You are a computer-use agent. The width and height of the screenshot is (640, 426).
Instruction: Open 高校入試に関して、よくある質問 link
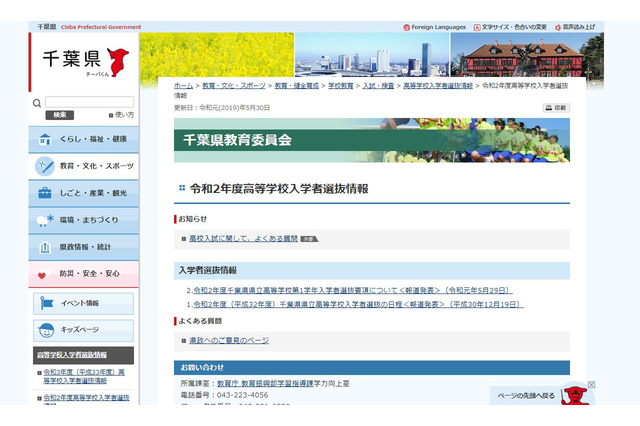click(244, 239)
